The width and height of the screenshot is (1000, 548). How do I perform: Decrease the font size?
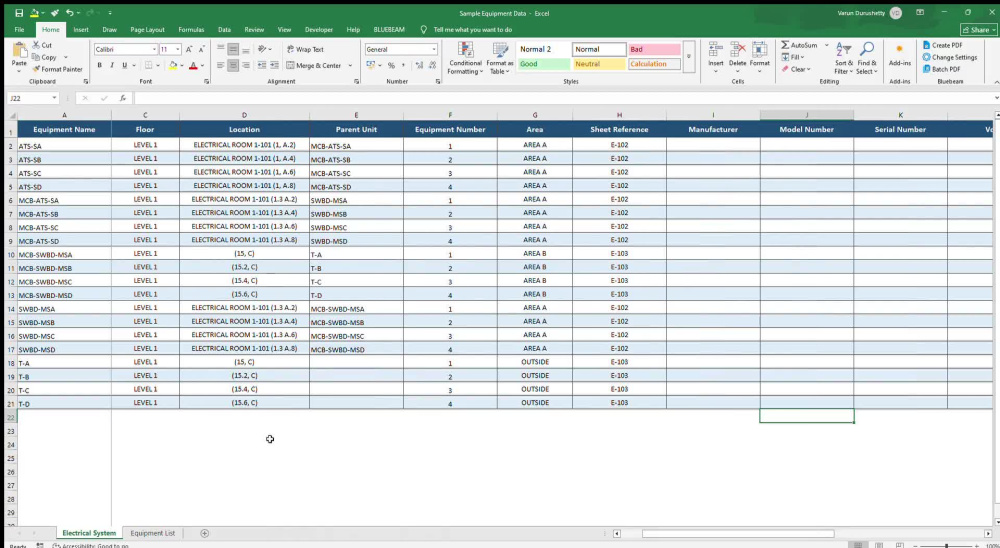pos(202,49)
